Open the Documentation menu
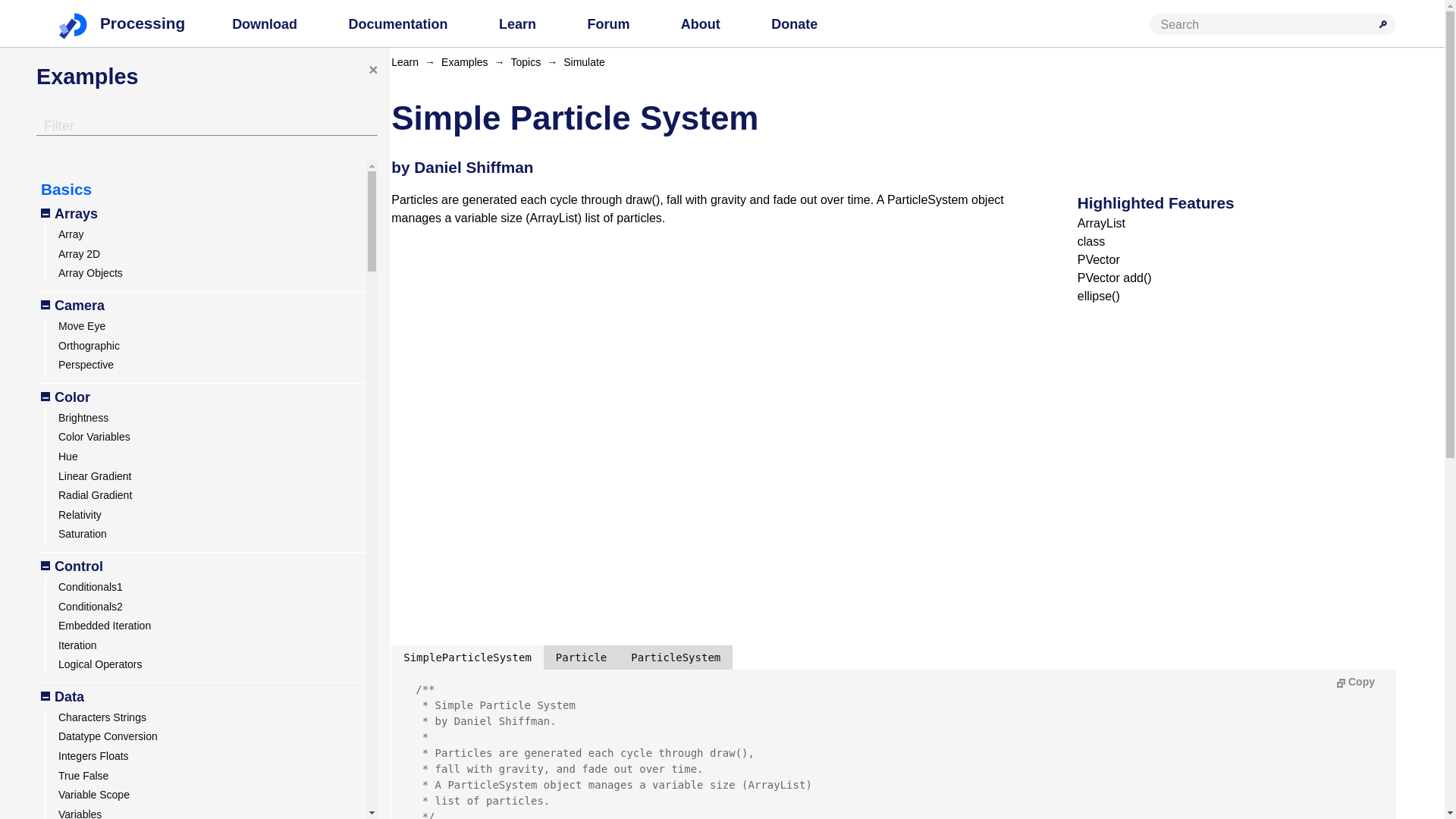This screenshot has height=819, width=1456. tap(397, 24)
